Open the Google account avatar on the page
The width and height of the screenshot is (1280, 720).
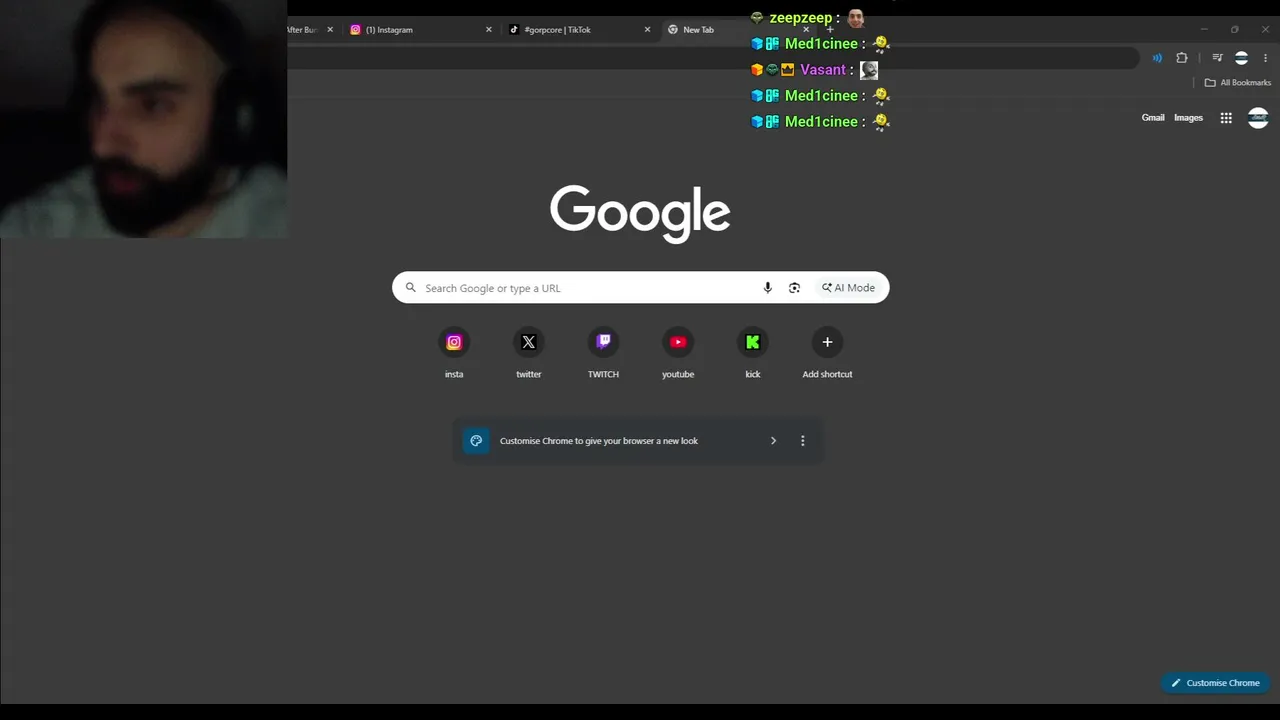click(x=1258, y=118)
